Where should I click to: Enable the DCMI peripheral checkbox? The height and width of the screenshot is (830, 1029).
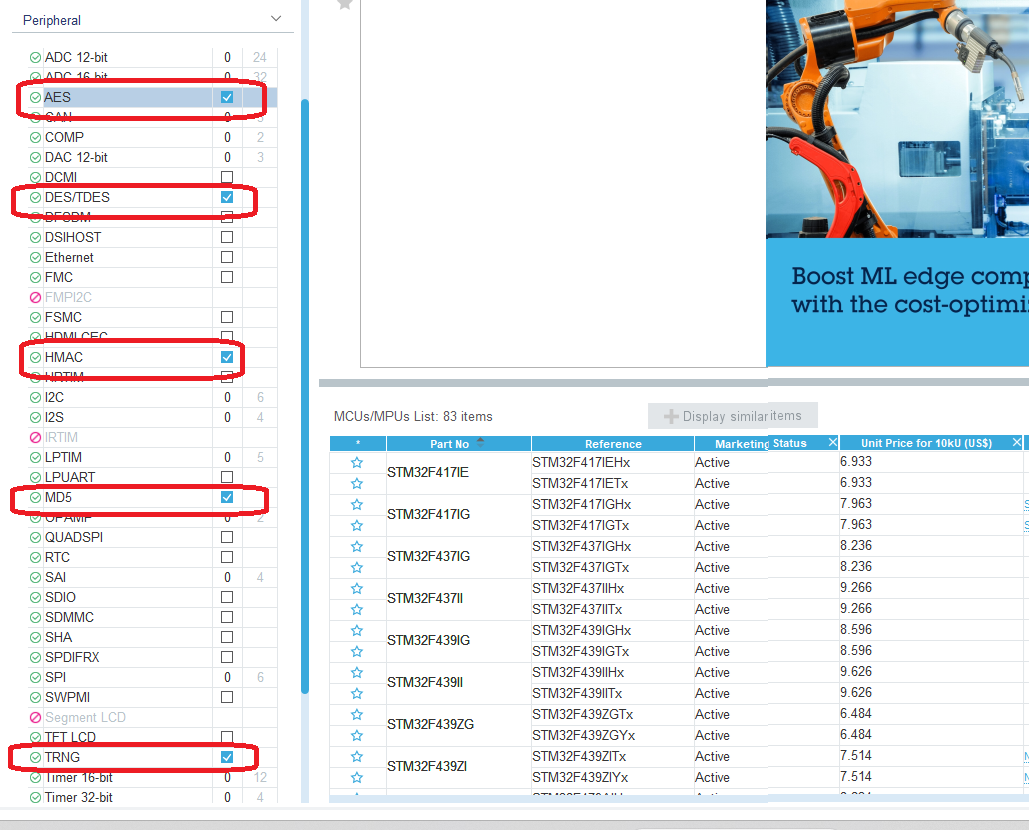click(x=227, y=177)
